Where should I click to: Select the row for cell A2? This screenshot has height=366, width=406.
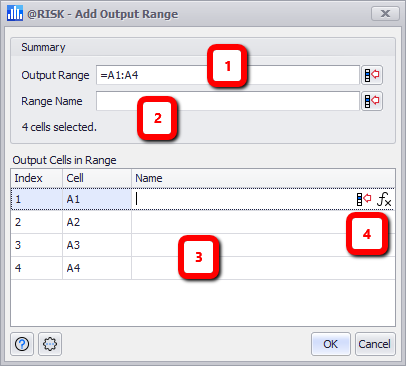point(203,222)
